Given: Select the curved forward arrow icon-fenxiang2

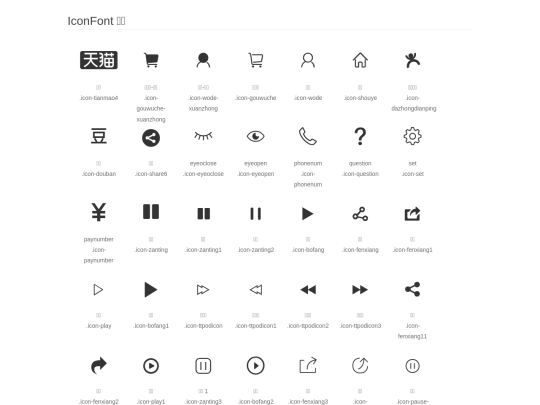Looking at the screenshot, I should (99, 366).
